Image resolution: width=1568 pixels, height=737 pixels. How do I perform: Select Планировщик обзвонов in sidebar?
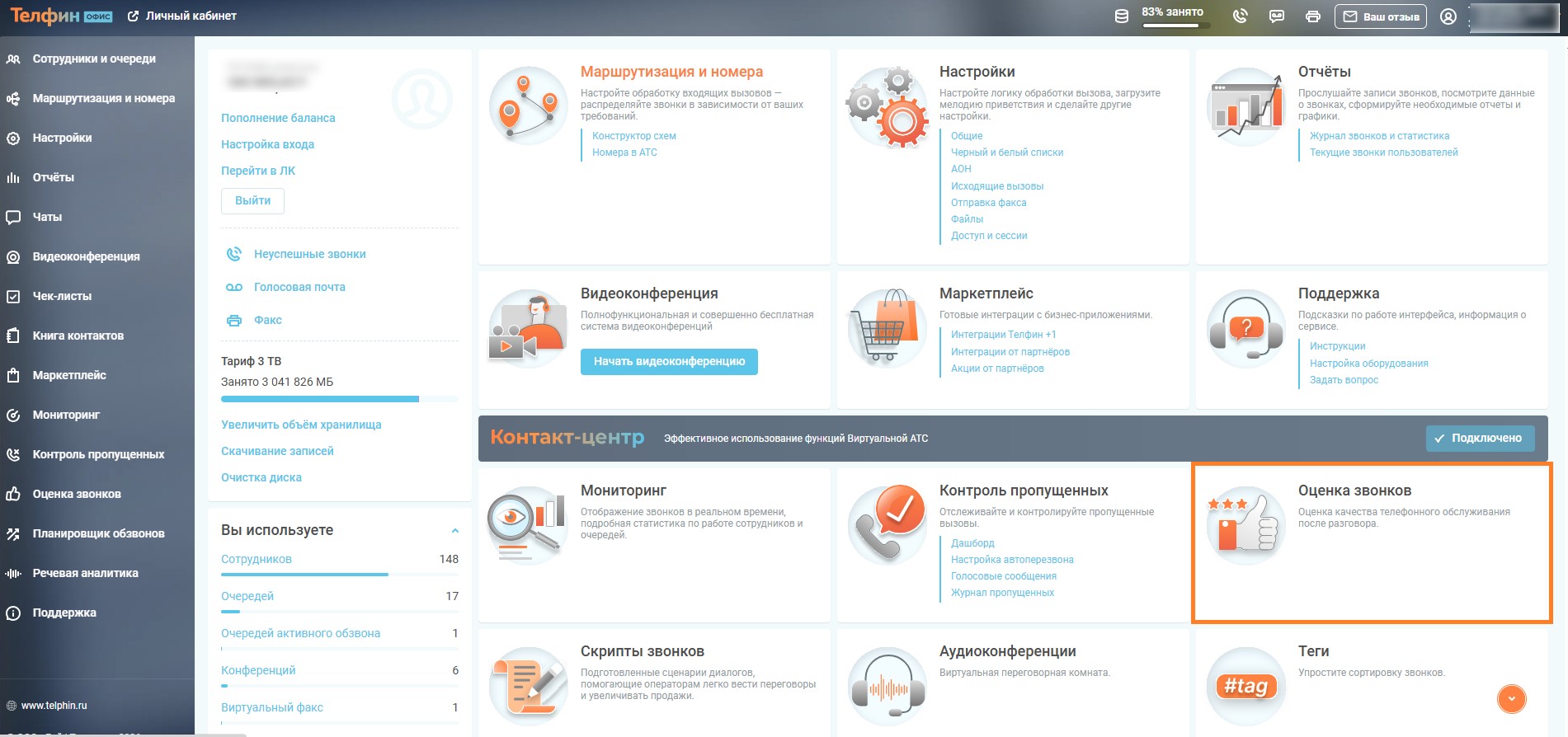pos(99,533)
